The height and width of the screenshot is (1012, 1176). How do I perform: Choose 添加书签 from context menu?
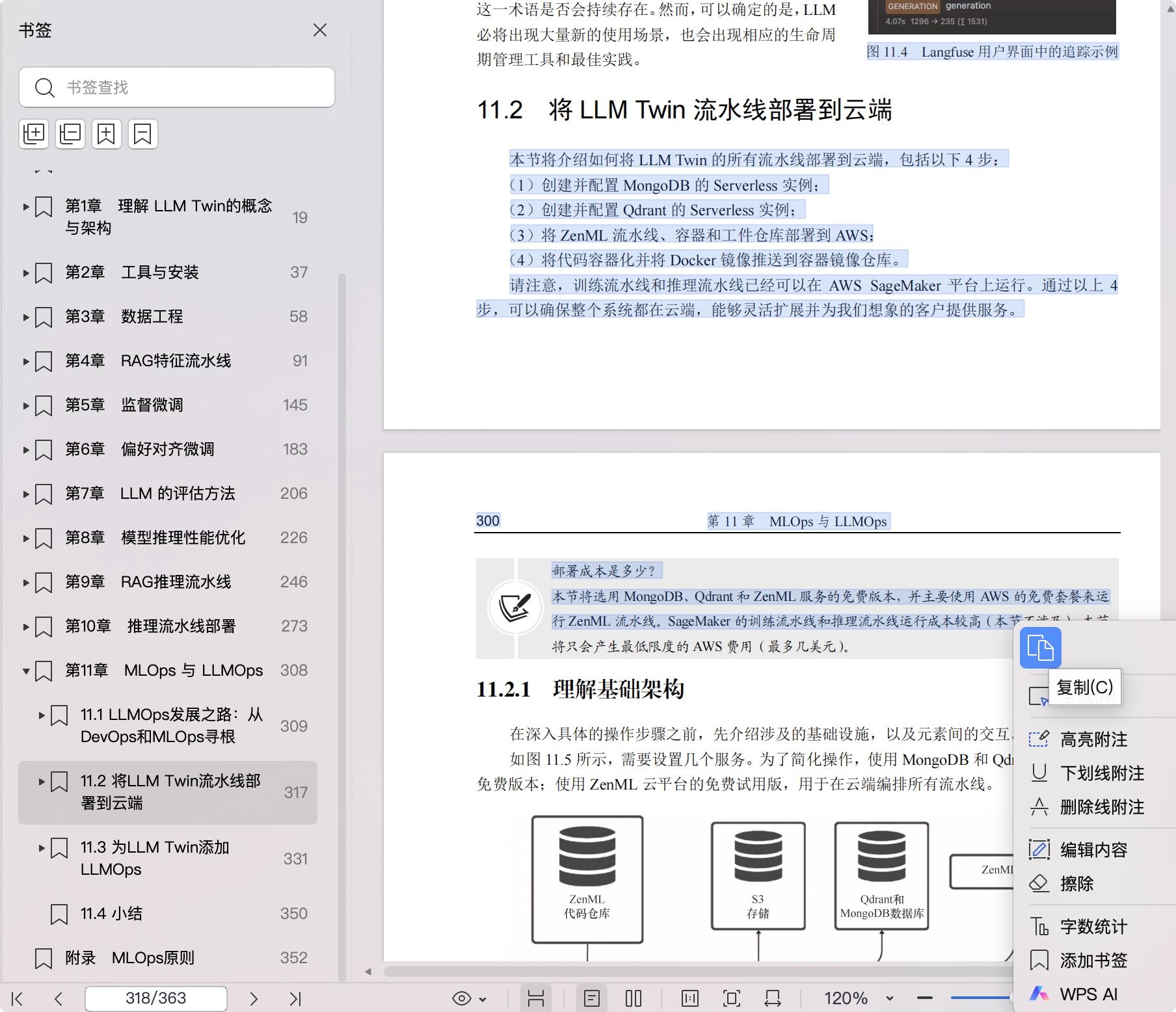1094,961
